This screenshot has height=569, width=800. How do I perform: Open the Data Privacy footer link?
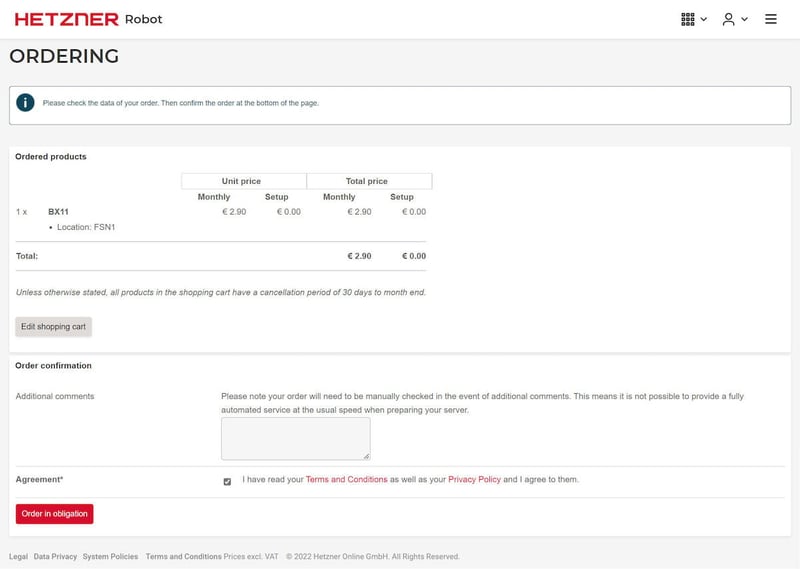click(55, 556)
